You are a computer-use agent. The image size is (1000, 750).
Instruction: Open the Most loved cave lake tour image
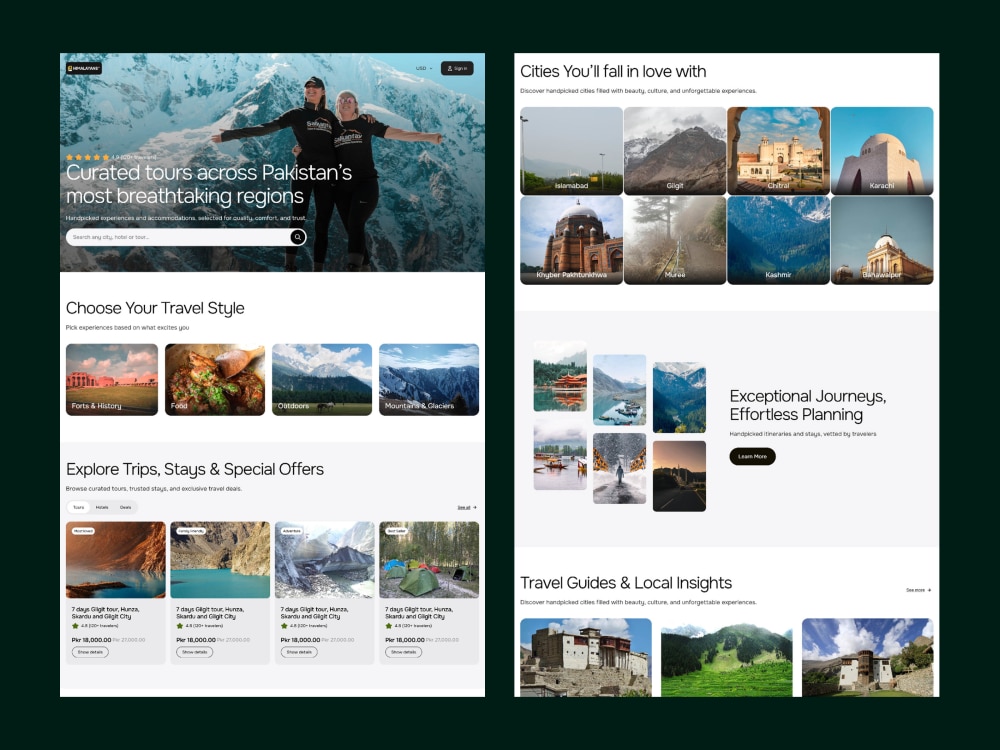tap(116, 560)
